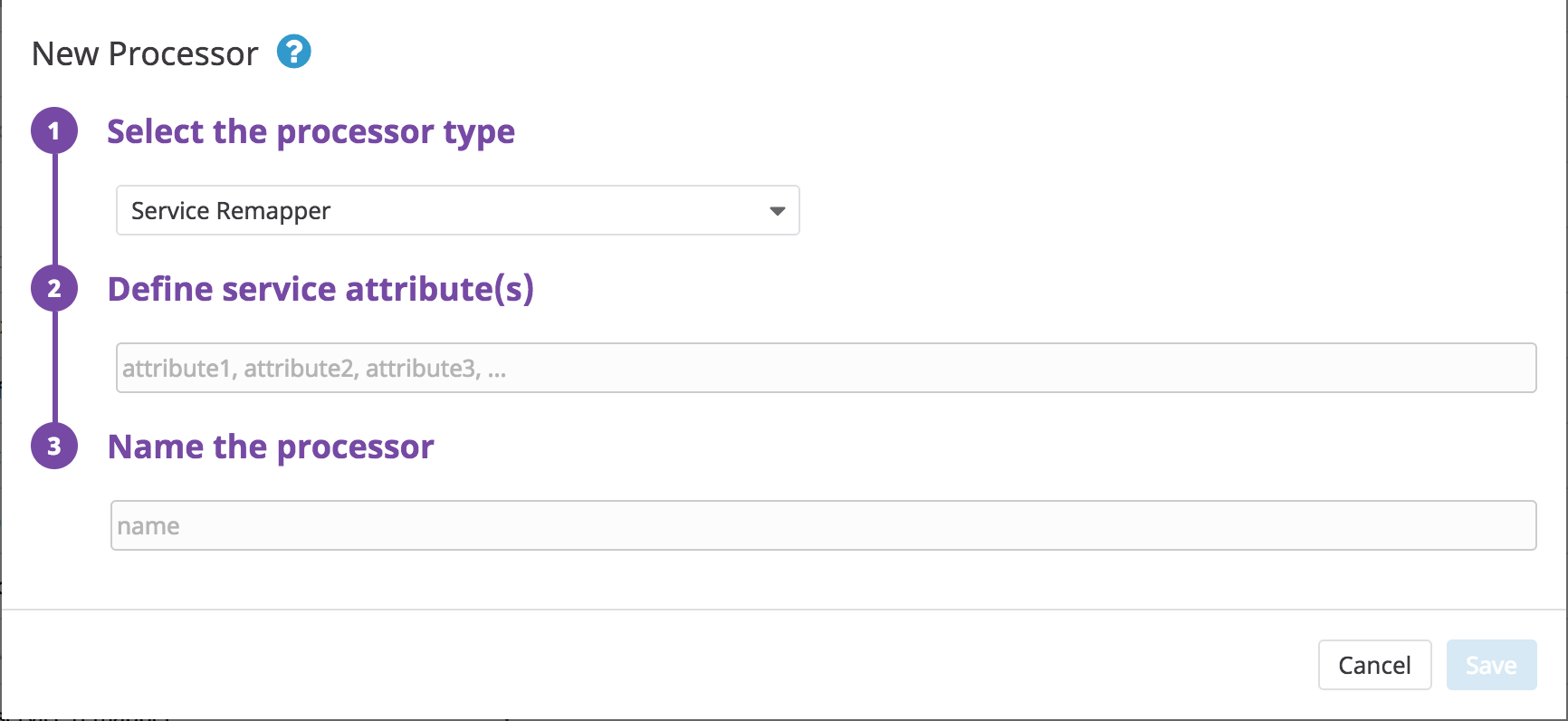1568x721 pixels.
Task: Focus the processor name input field
Action: [x=823, y=525]
